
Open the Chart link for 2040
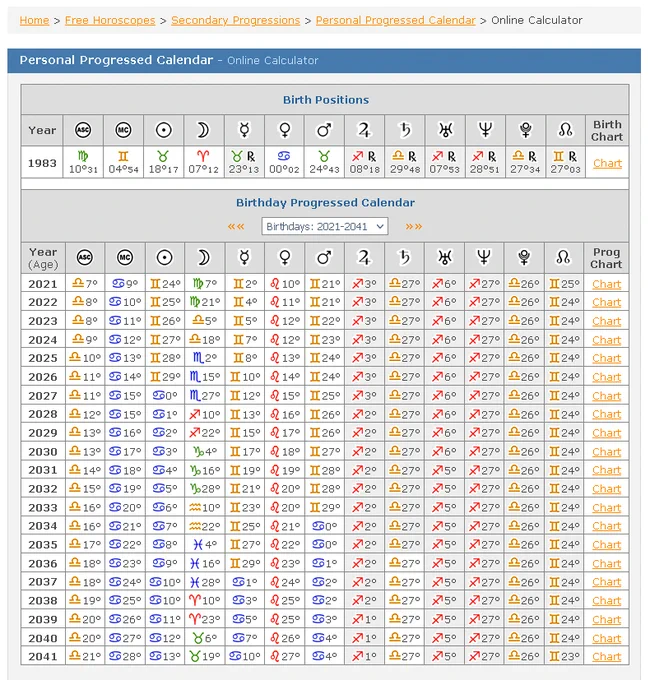coord(607,638)
